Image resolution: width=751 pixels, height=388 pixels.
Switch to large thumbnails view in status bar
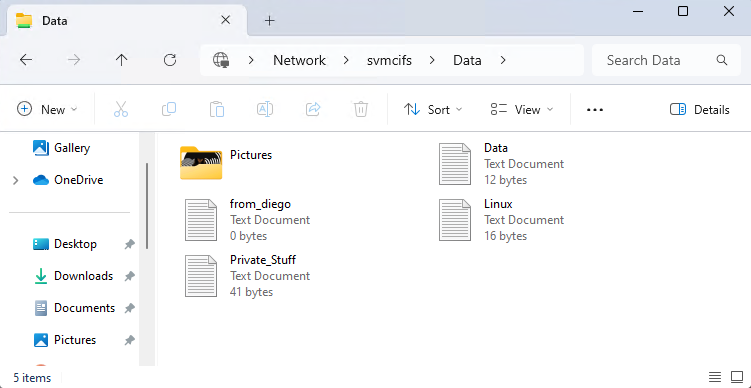(737, 377)
